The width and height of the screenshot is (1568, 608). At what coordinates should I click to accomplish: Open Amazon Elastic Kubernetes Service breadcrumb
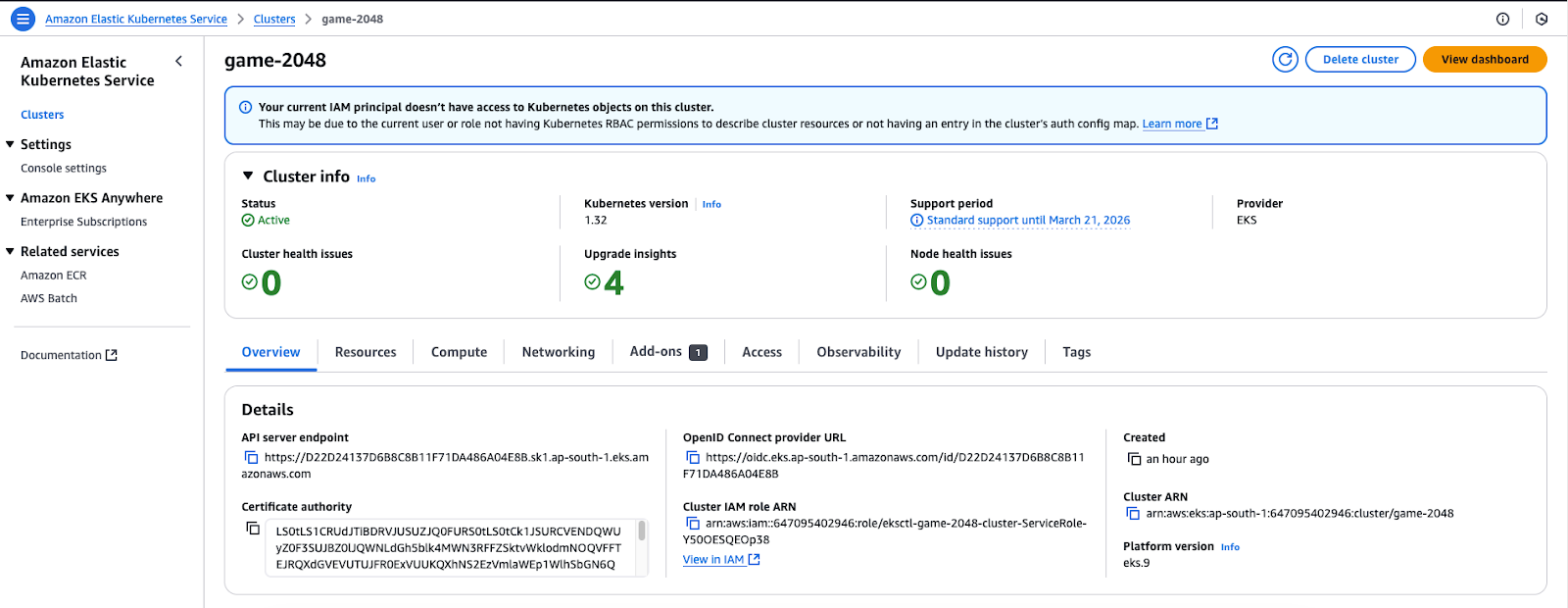pos(136,20)
